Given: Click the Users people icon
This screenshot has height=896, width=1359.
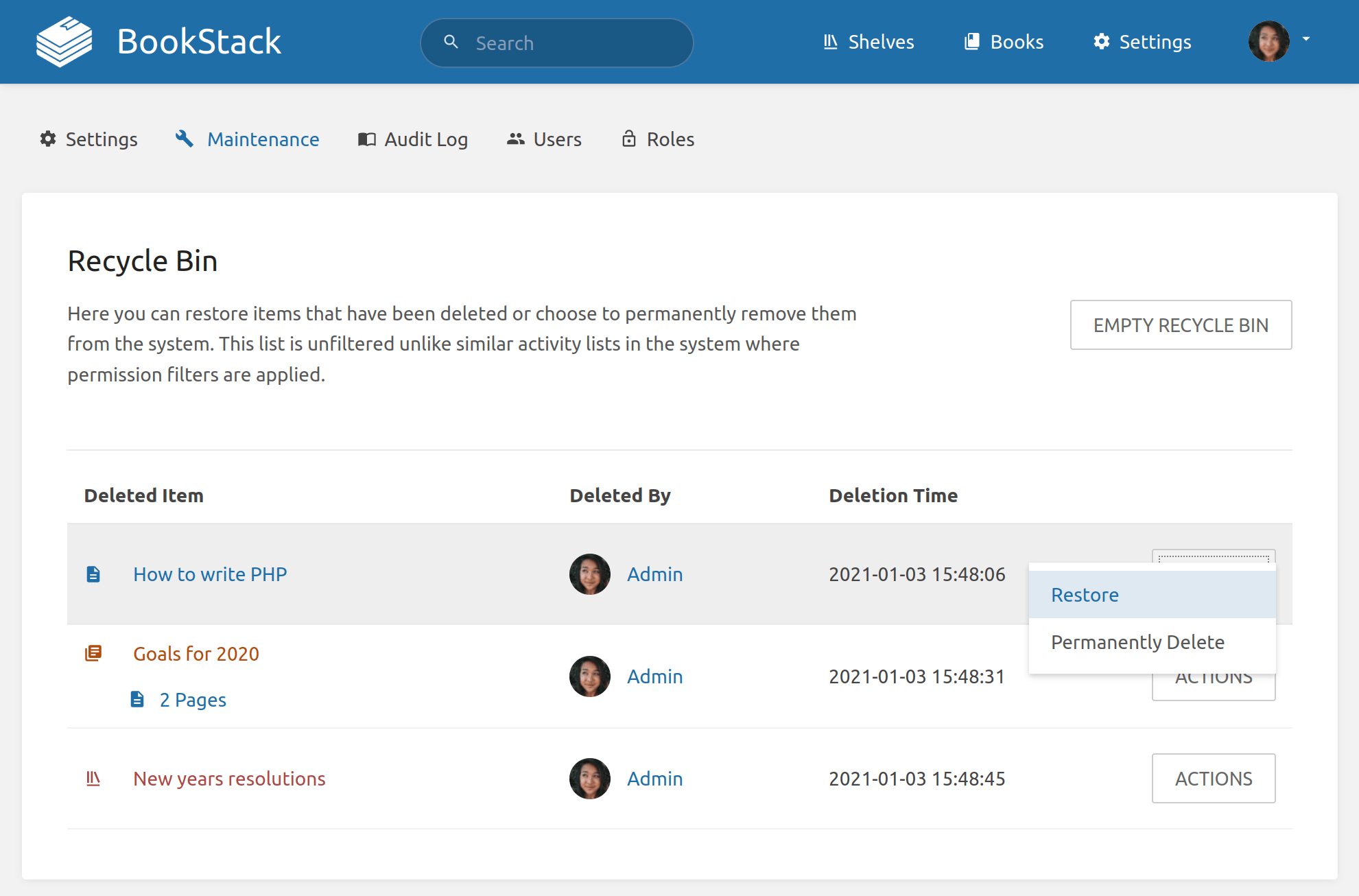Looking at the screenshot, I should point(516,139).
